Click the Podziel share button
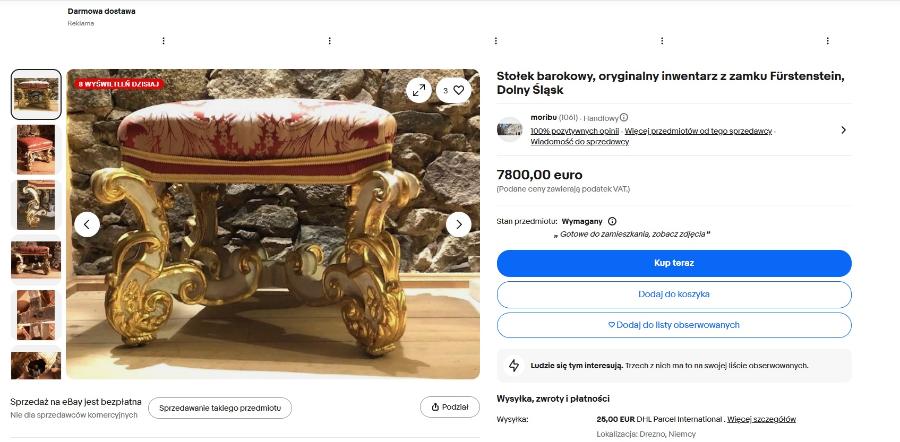 pyautogui.click(x=449, y=407)
